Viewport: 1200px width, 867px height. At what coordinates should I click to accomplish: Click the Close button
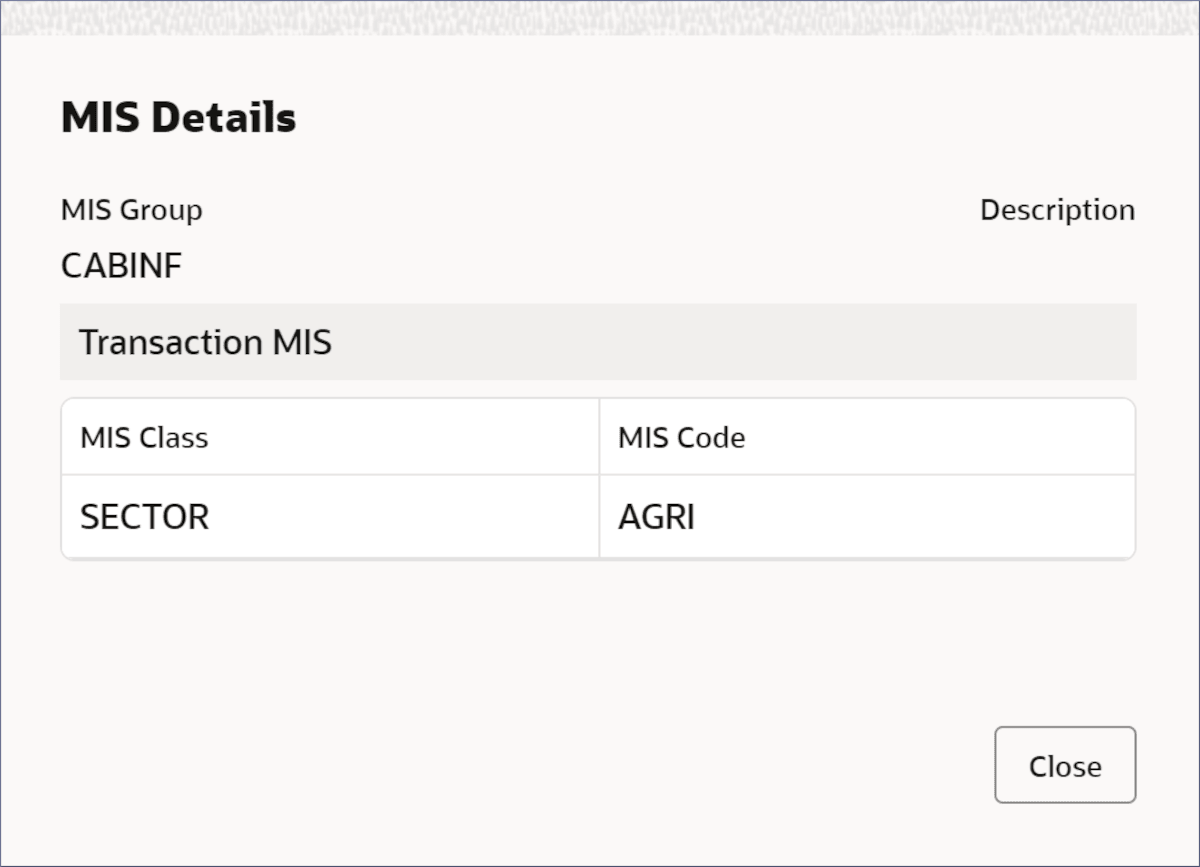pos(1065,765)
